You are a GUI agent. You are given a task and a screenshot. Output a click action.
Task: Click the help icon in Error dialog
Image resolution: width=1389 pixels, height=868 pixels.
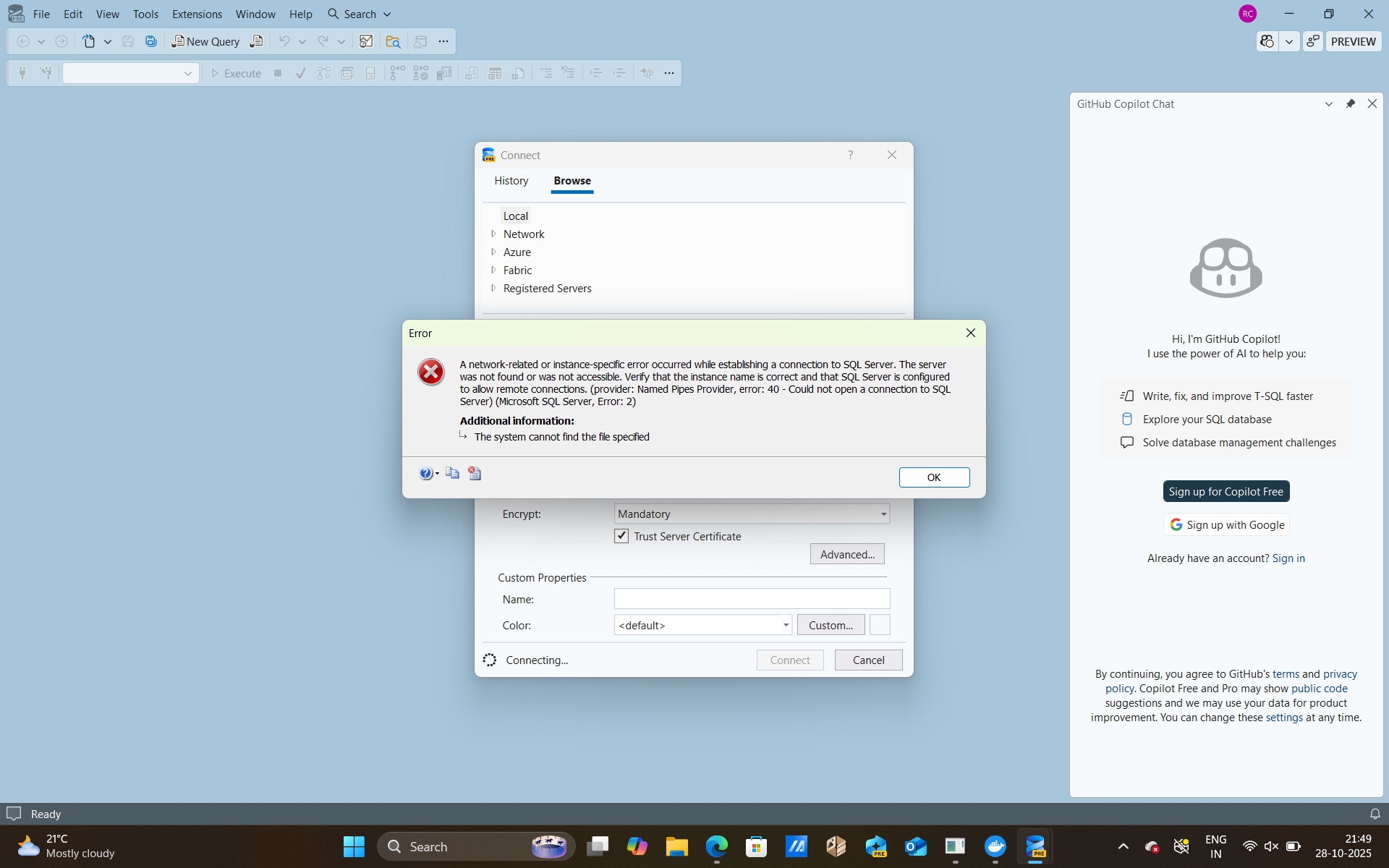(426, 473)
